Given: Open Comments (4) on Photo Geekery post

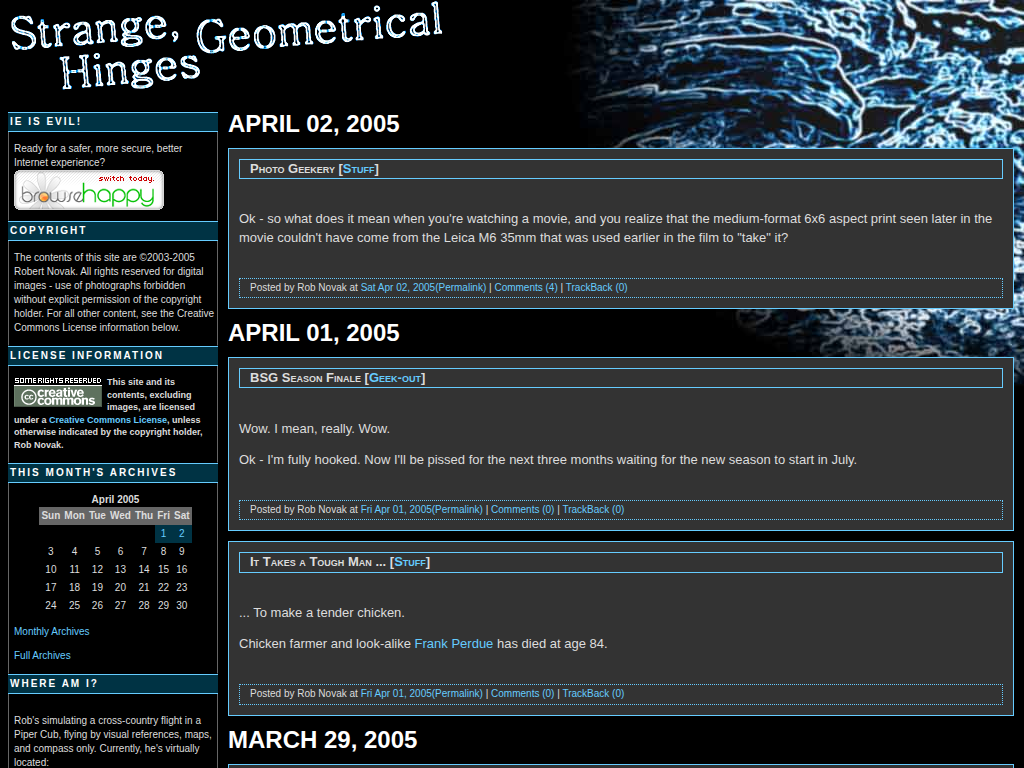Looking at the screenshot, I should pyautogui.click(x=525, y=288).
